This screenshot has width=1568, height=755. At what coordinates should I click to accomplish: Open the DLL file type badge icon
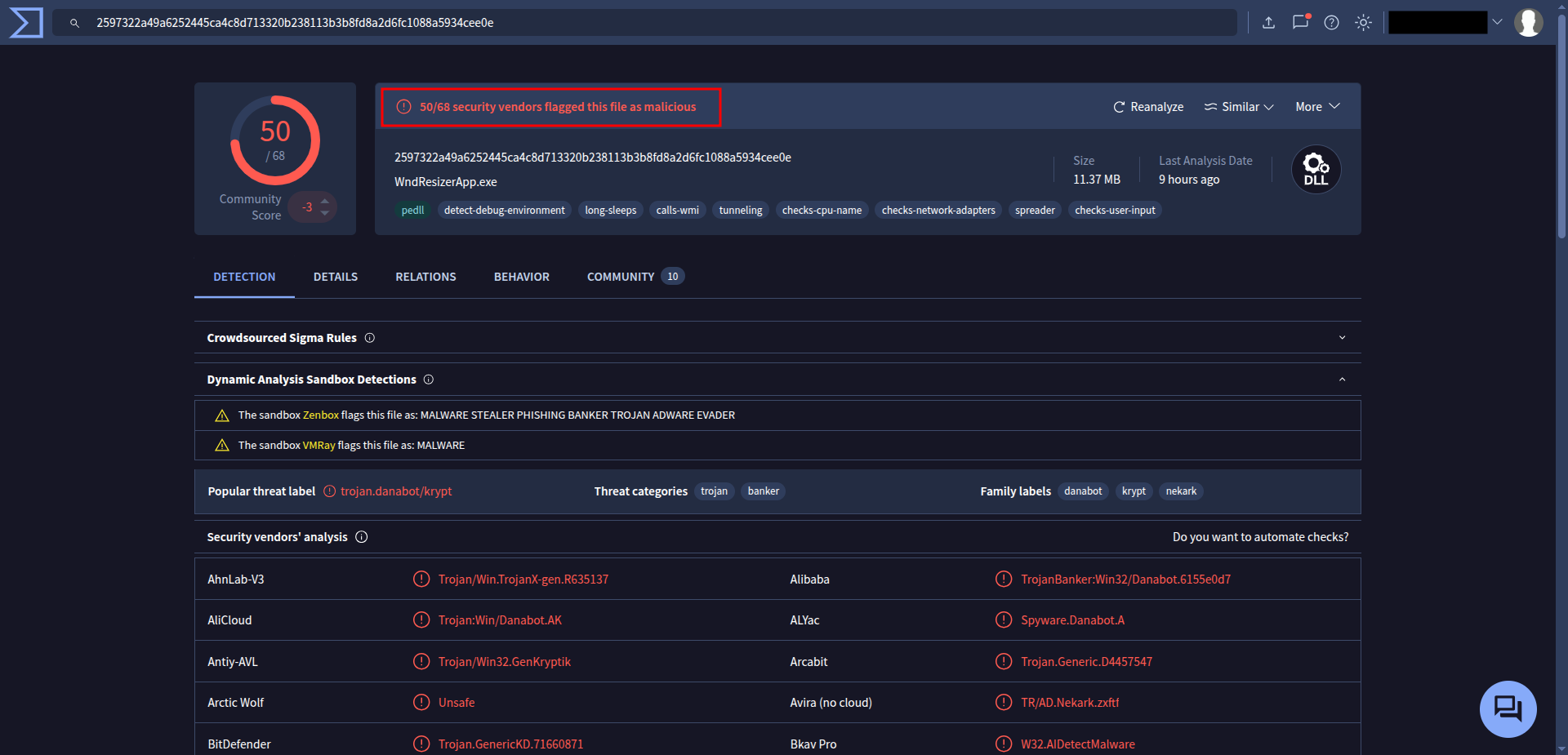1315,169
